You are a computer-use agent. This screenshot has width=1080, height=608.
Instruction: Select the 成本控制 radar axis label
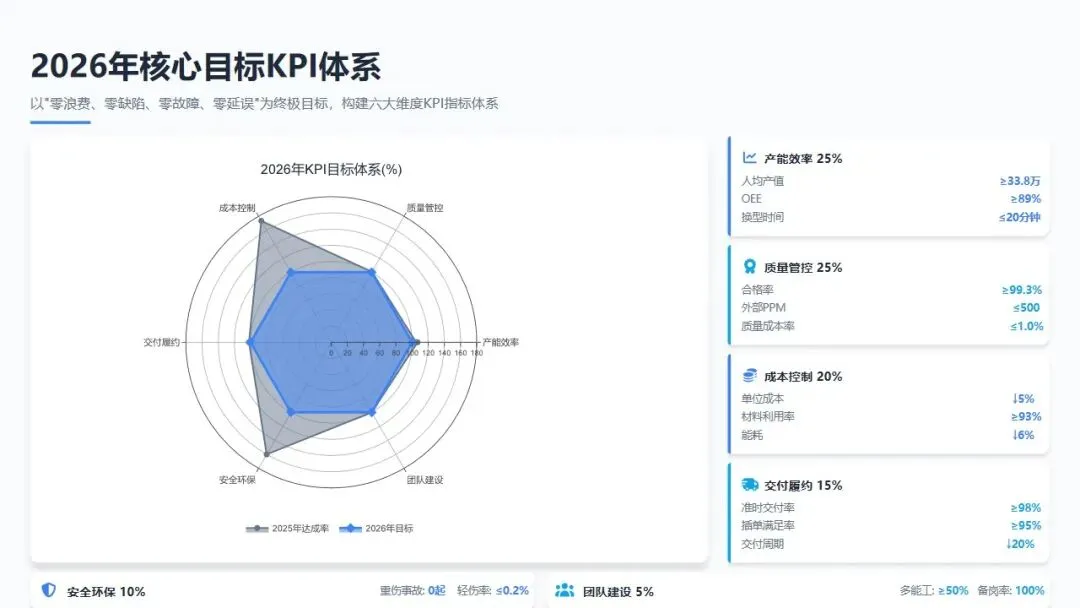click(x=237, y=207)
